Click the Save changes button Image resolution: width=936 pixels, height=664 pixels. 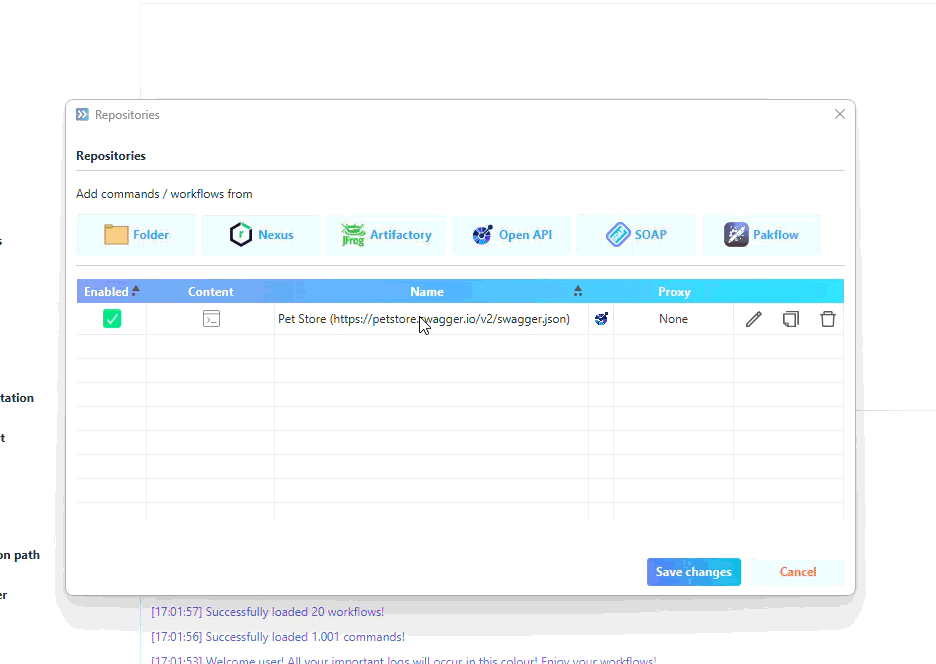(x=693, y=572)
